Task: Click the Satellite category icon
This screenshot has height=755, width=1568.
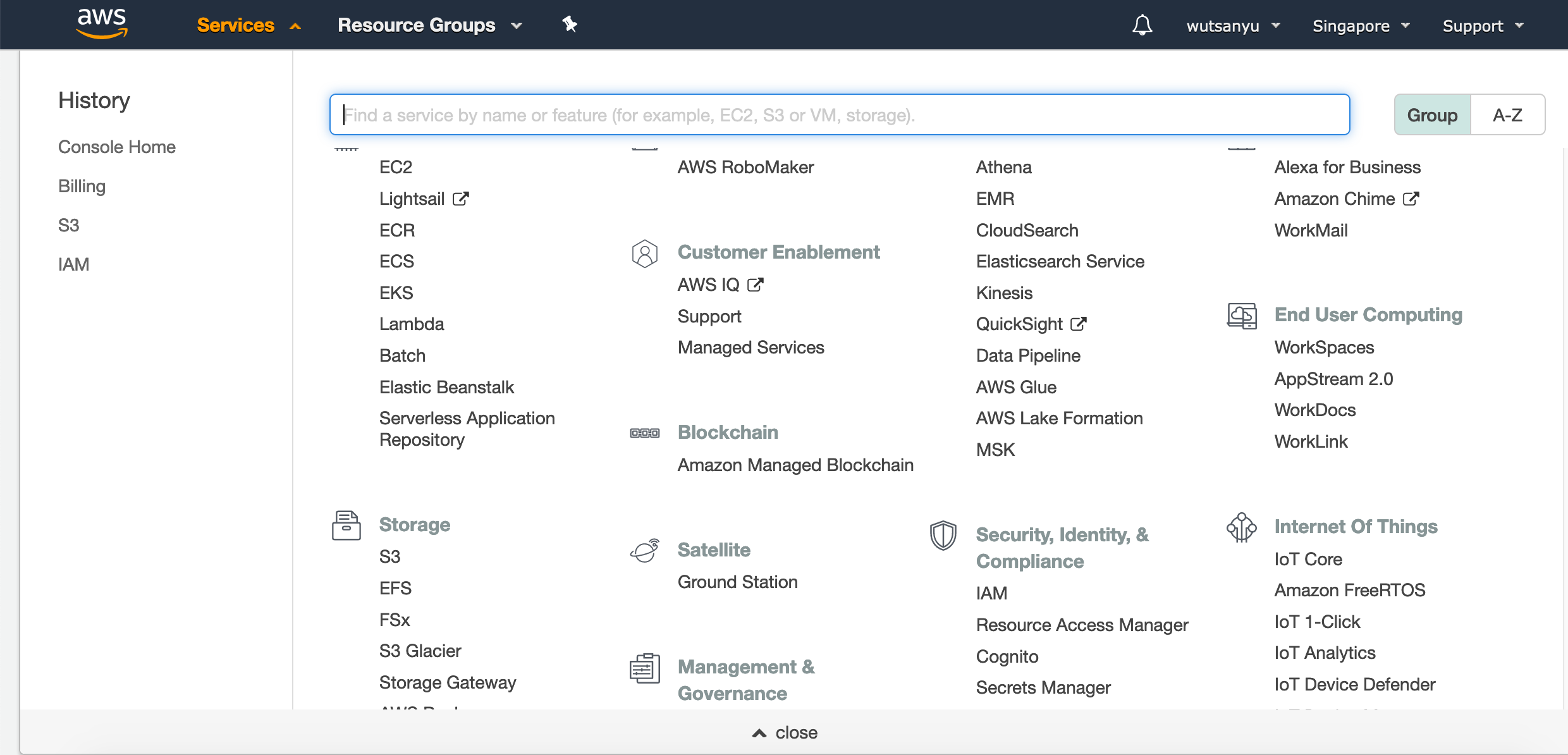Action: pyautogui.click(x=645, y=551)
